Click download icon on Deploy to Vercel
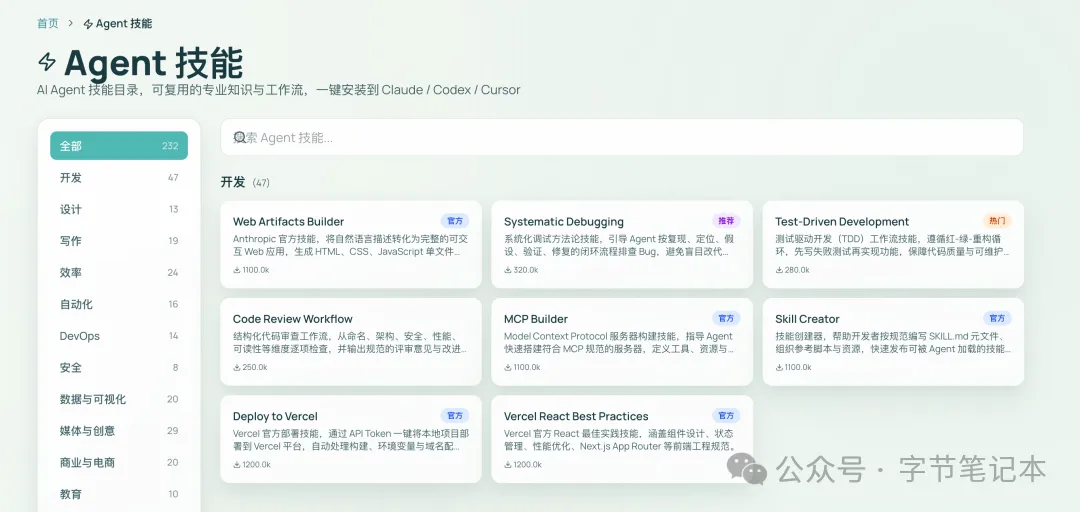Viewport: 1080px width, 512px height. [x=236, y=464]
